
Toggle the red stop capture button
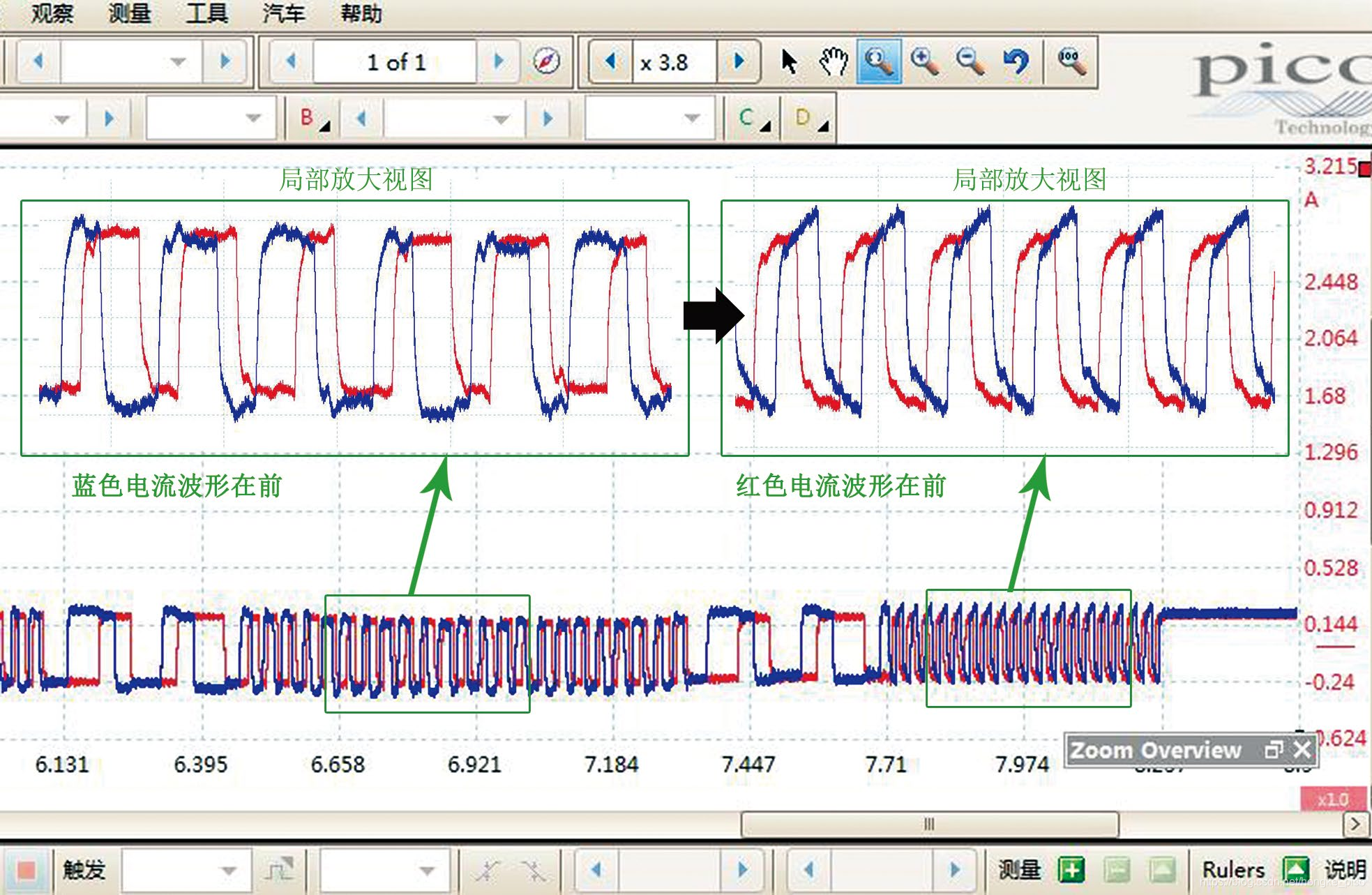[27, 869]
